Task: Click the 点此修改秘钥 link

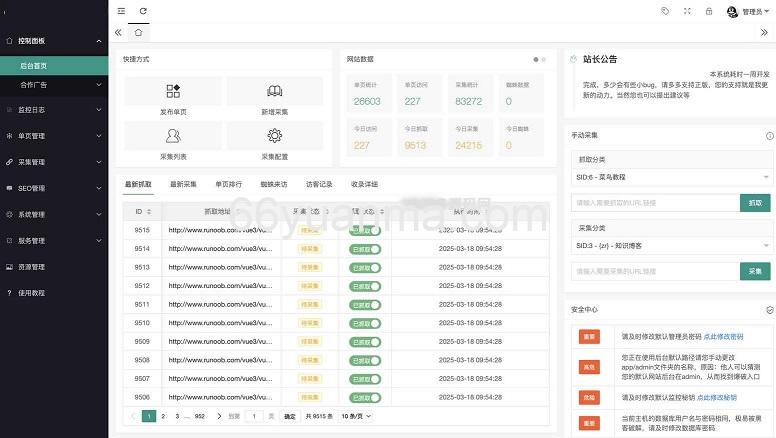Action: click(717, 397)
